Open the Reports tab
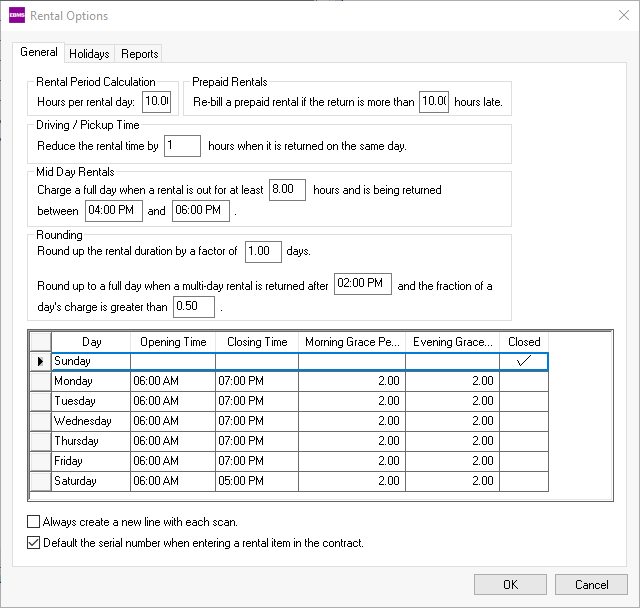Screen dimensions: 640x608 (x=138, y=54)
